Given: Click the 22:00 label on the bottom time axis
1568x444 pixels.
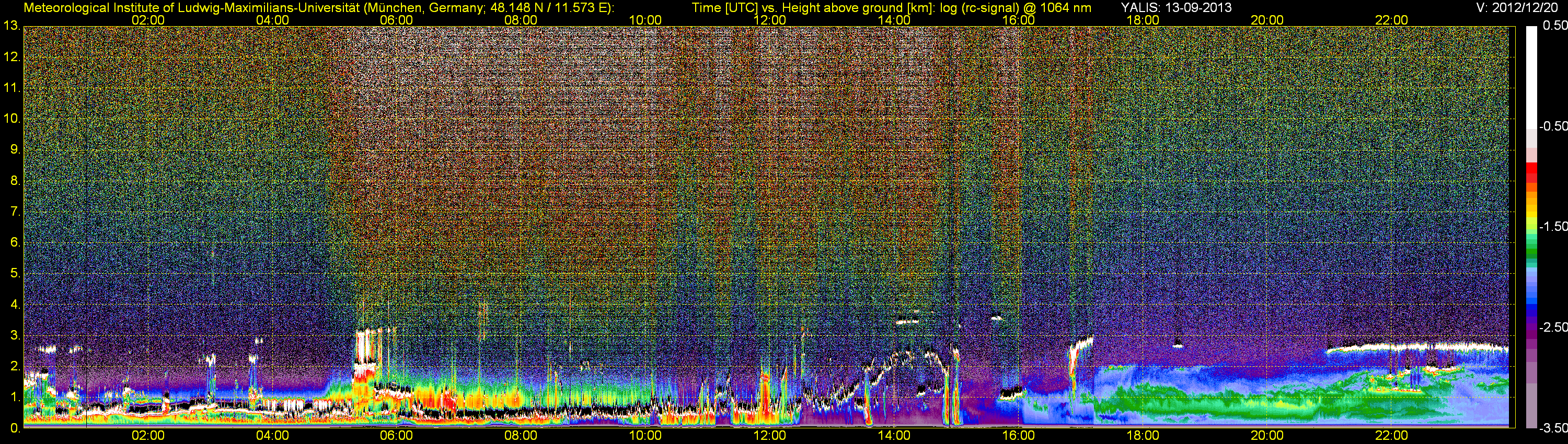Looking at the screenshot, I should click(1391, 436).
